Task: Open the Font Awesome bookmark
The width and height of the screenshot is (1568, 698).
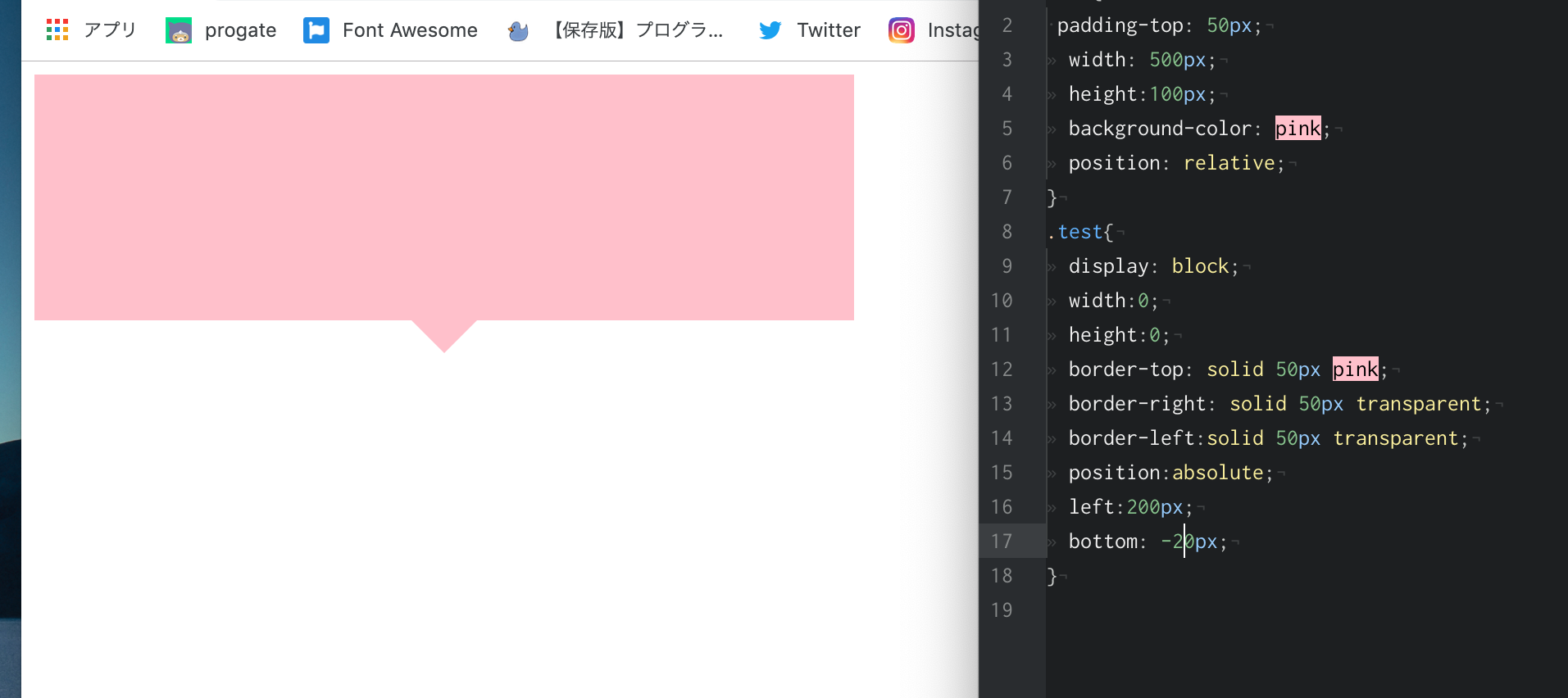Action: [410, 30]
